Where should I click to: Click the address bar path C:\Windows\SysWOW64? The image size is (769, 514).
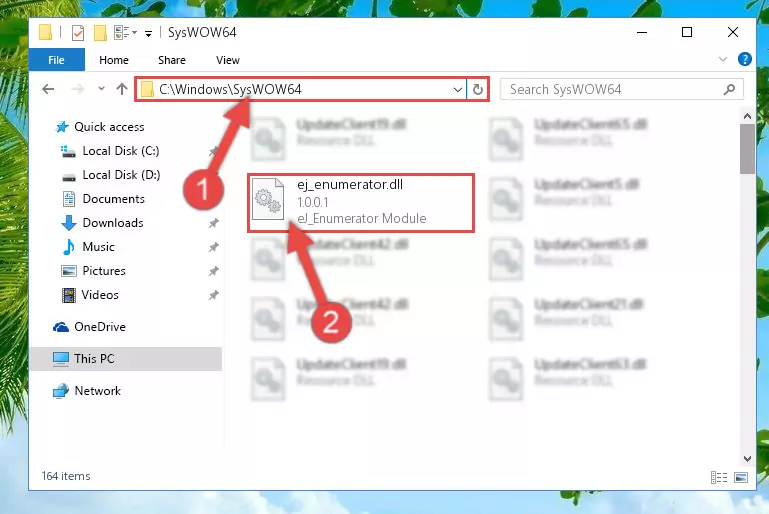point(230,89)
